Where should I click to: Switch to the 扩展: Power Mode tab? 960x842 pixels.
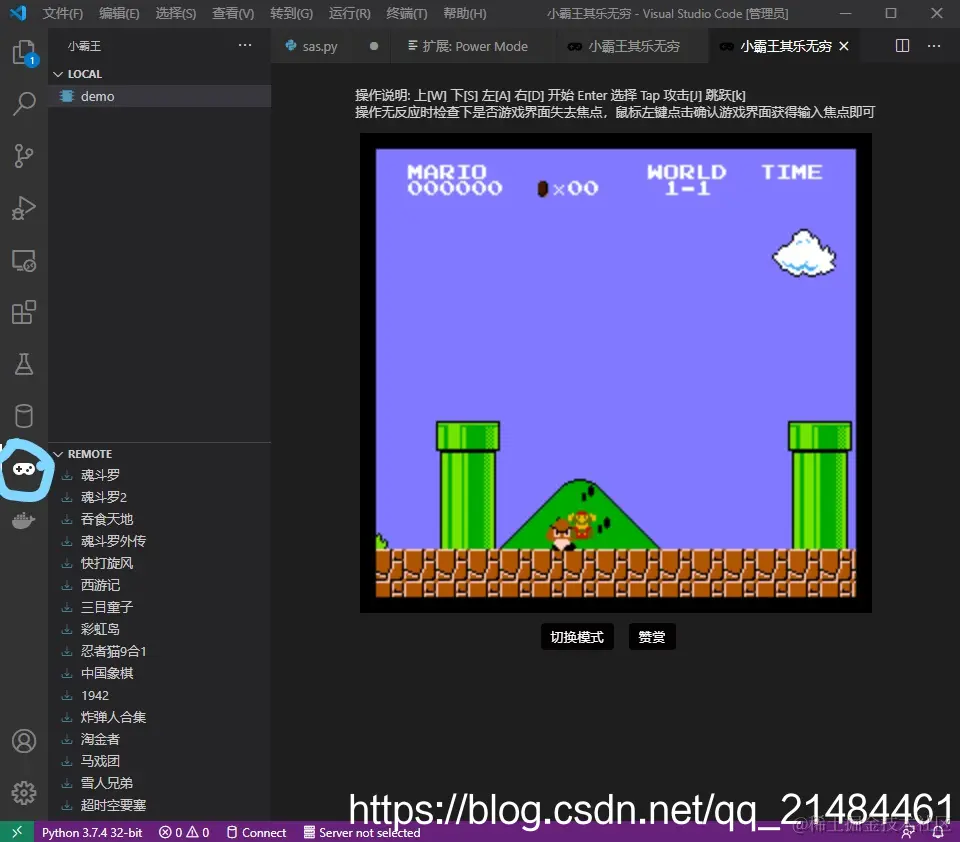474,46
